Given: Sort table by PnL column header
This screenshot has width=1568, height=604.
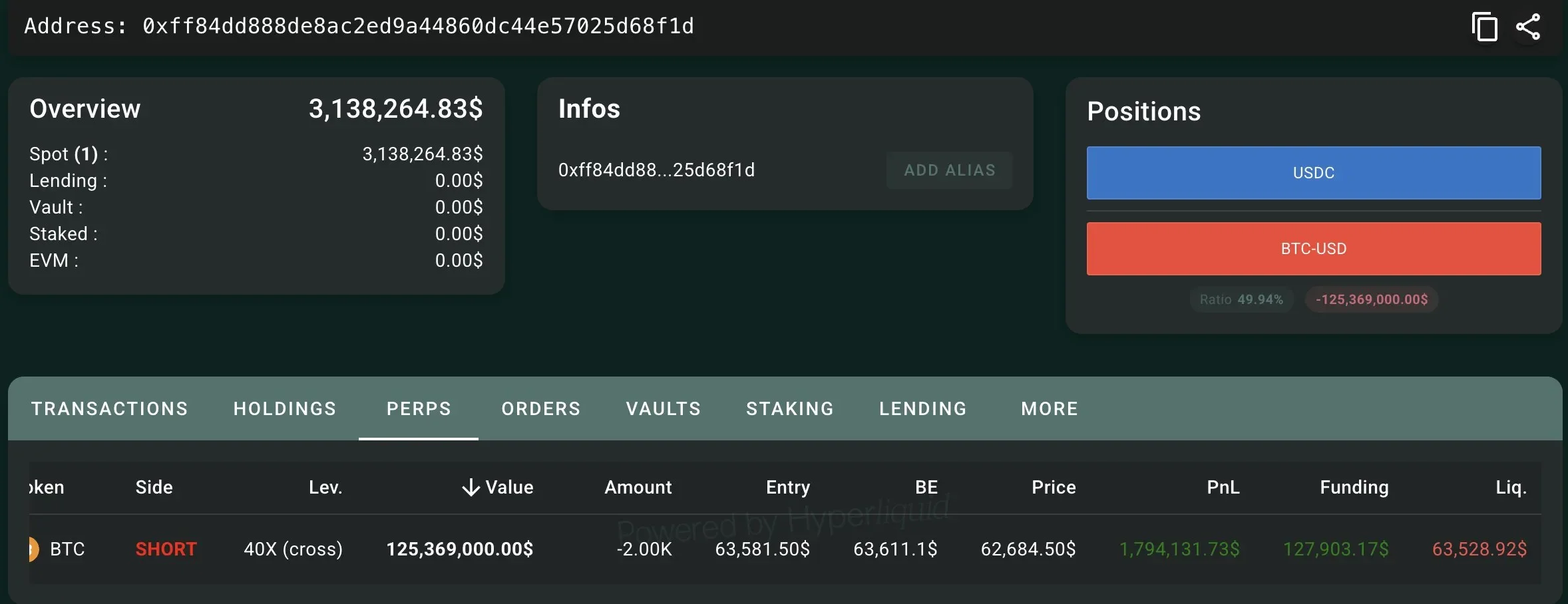Looking at the screenshot, I should click(1223, 488).
